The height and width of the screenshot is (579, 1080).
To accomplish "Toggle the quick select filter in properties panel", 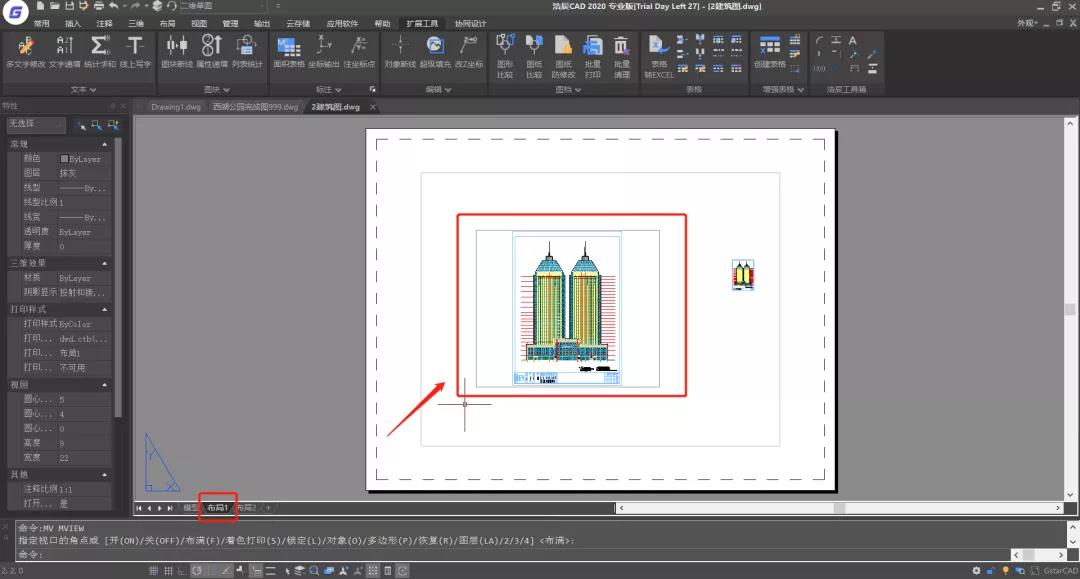I will (x=113, y=125).
